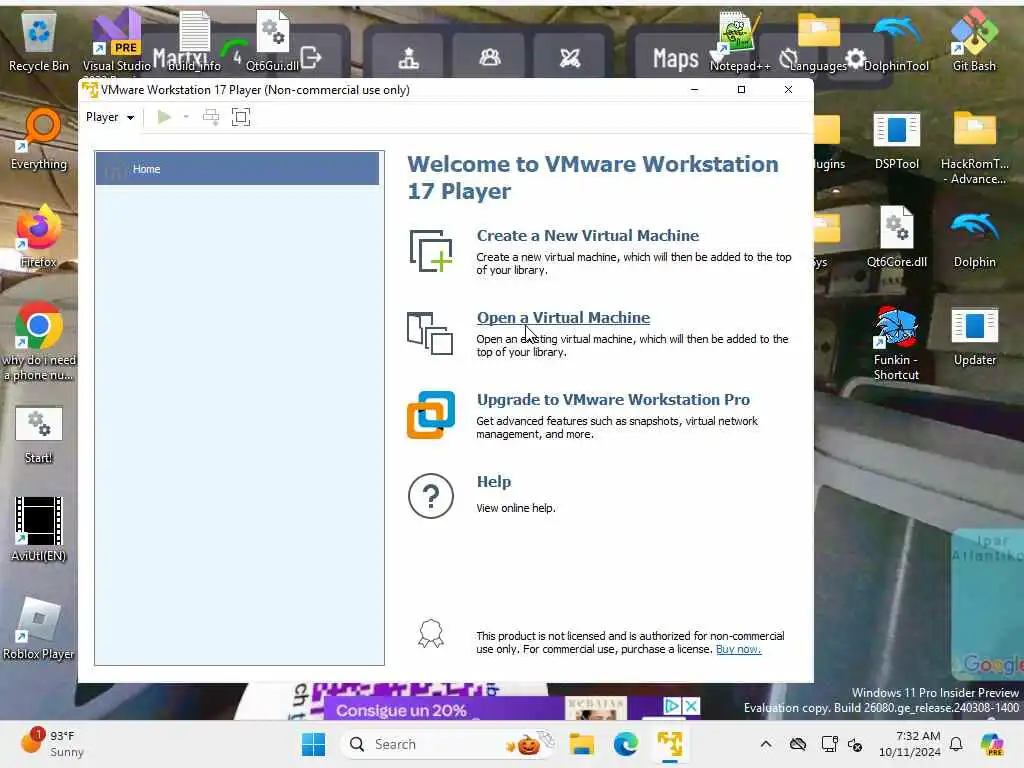Close the advertisement banner X button
Image resolution: width=1024 pixels, height=768 pixels.
(691, 706)
